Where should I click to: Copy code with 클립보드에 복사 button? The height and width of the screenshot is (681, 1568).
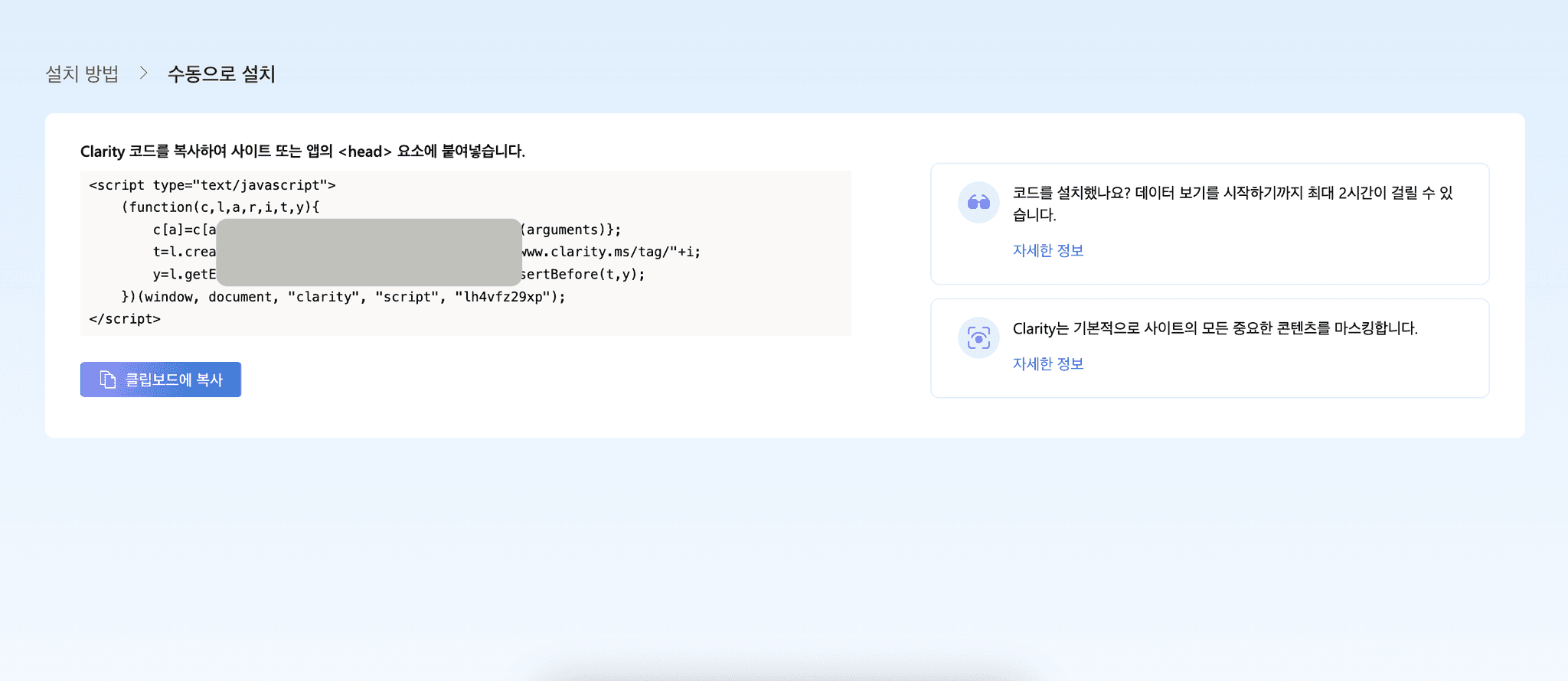[161, 380]
